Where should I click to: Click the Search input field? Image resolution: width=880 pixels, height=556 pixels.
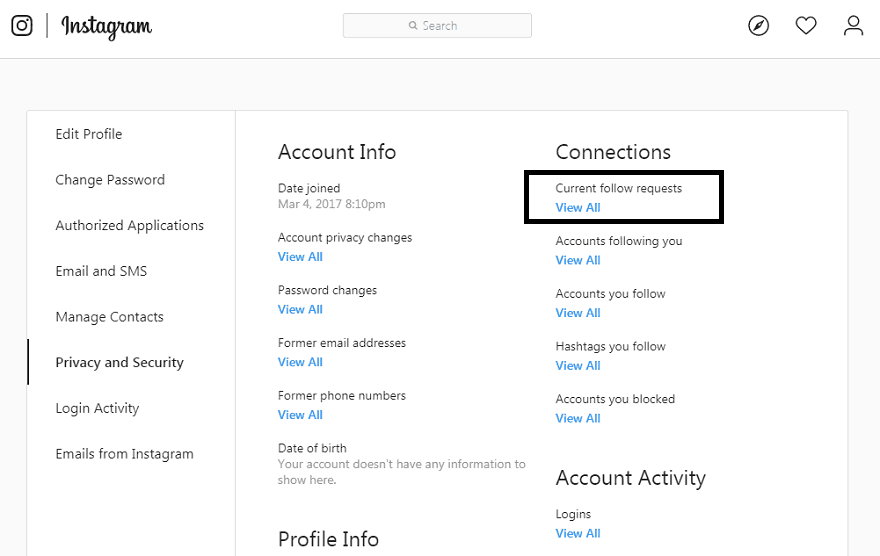(437, 26)
